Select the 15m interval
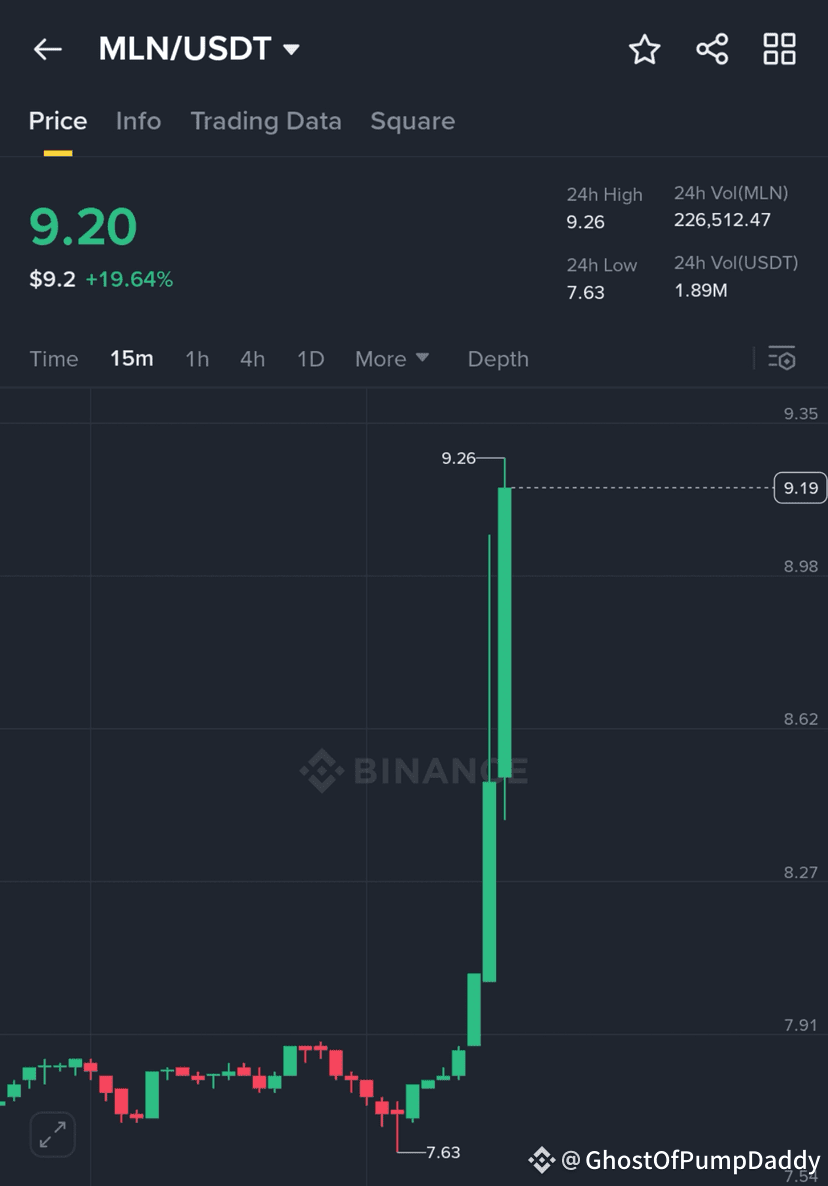 coord(132,359)
